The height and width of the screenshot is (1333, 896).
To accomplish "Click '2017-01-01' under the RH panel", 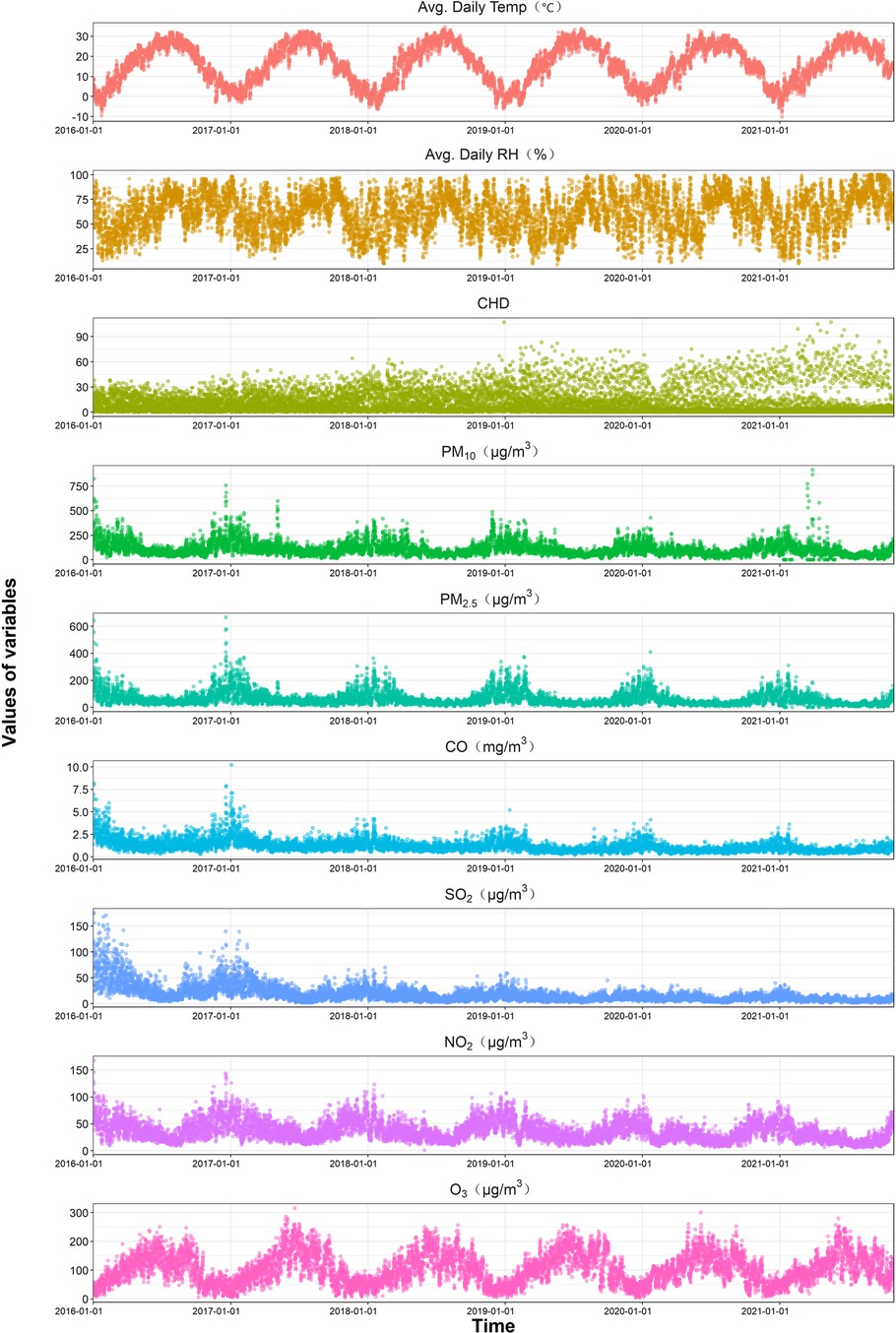I will pyautogui.click(x=216, y=278).
